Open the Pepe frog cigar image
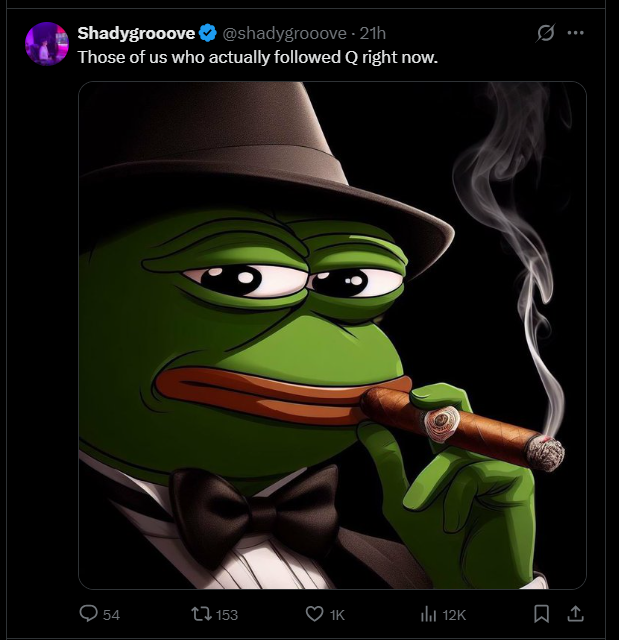The image size is (619, 640). click(332, 335)
